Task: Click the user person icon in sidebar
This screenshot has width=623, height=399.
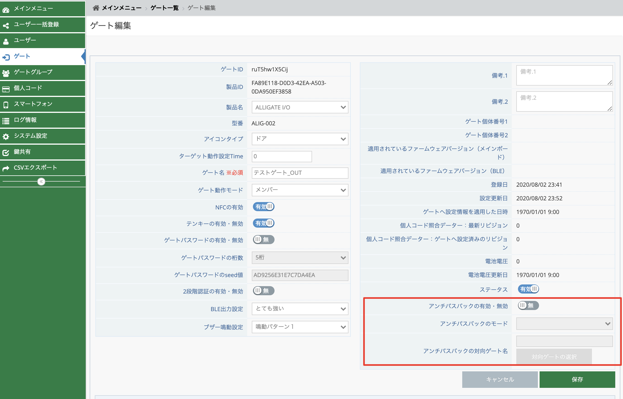Action: (x=6, y=41)
